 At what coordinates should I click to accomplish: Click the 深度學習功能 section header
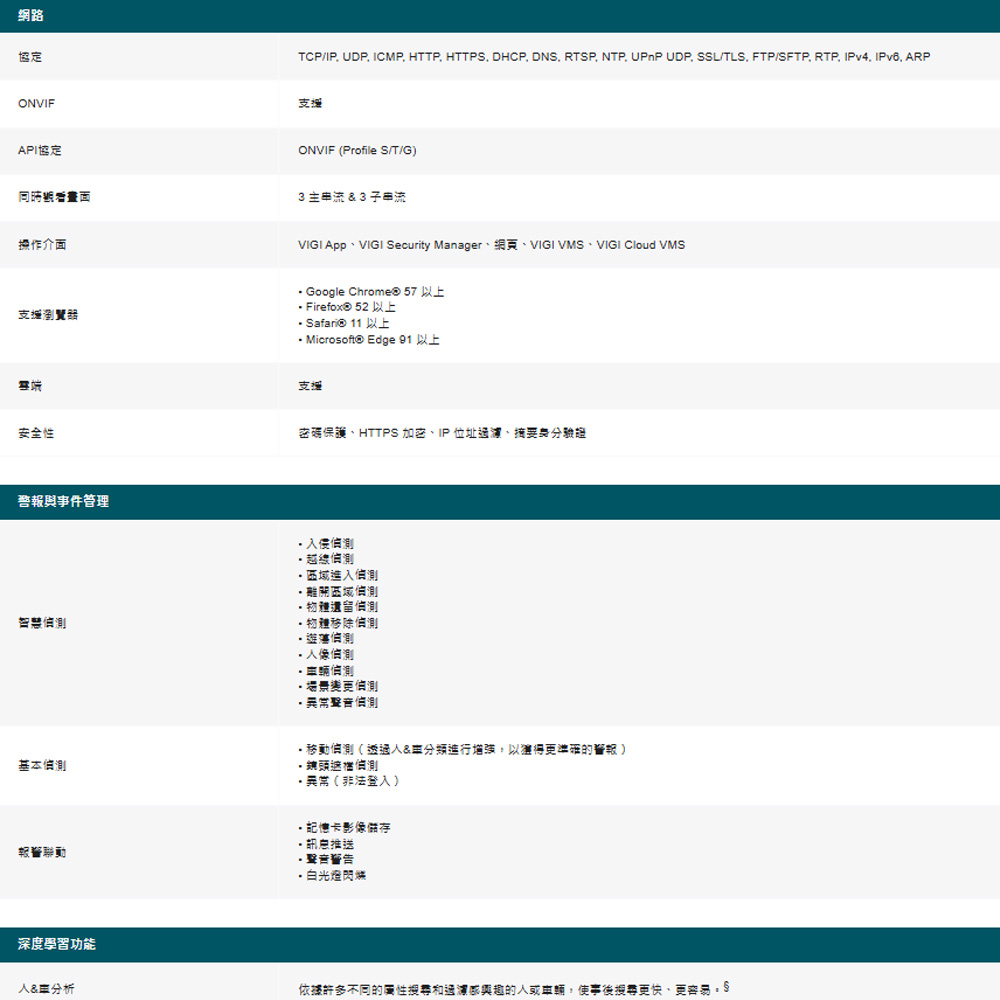tap(57, 944)
